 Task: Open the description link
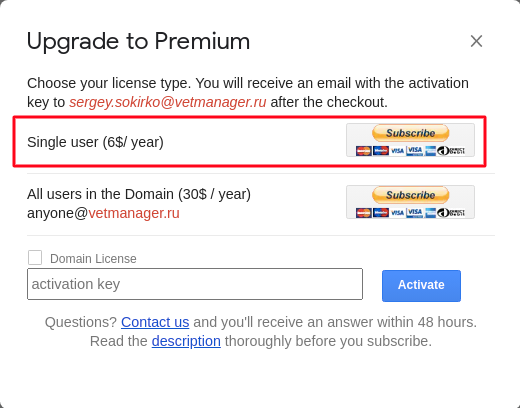point(186,341)
